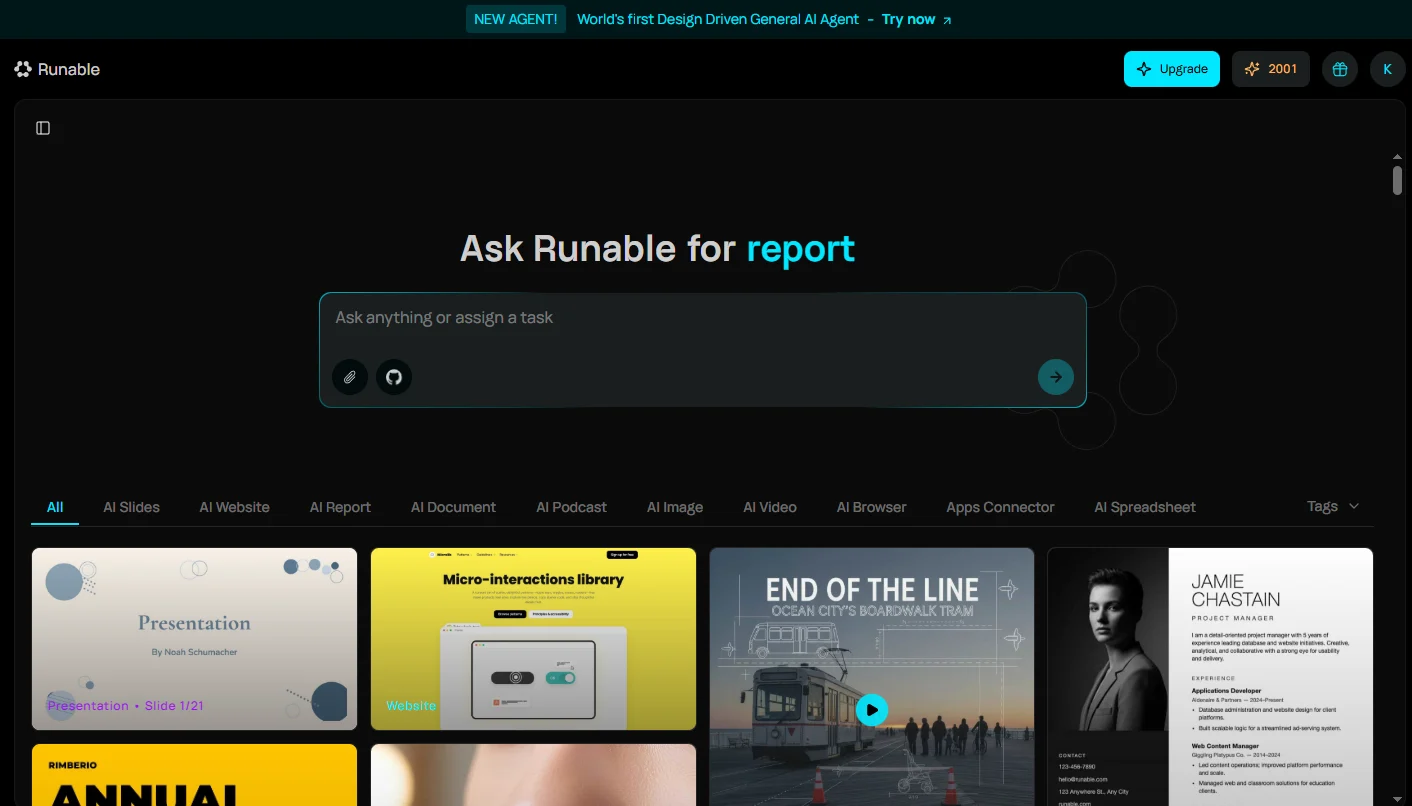Click the Try now banner link

(916, 19)
